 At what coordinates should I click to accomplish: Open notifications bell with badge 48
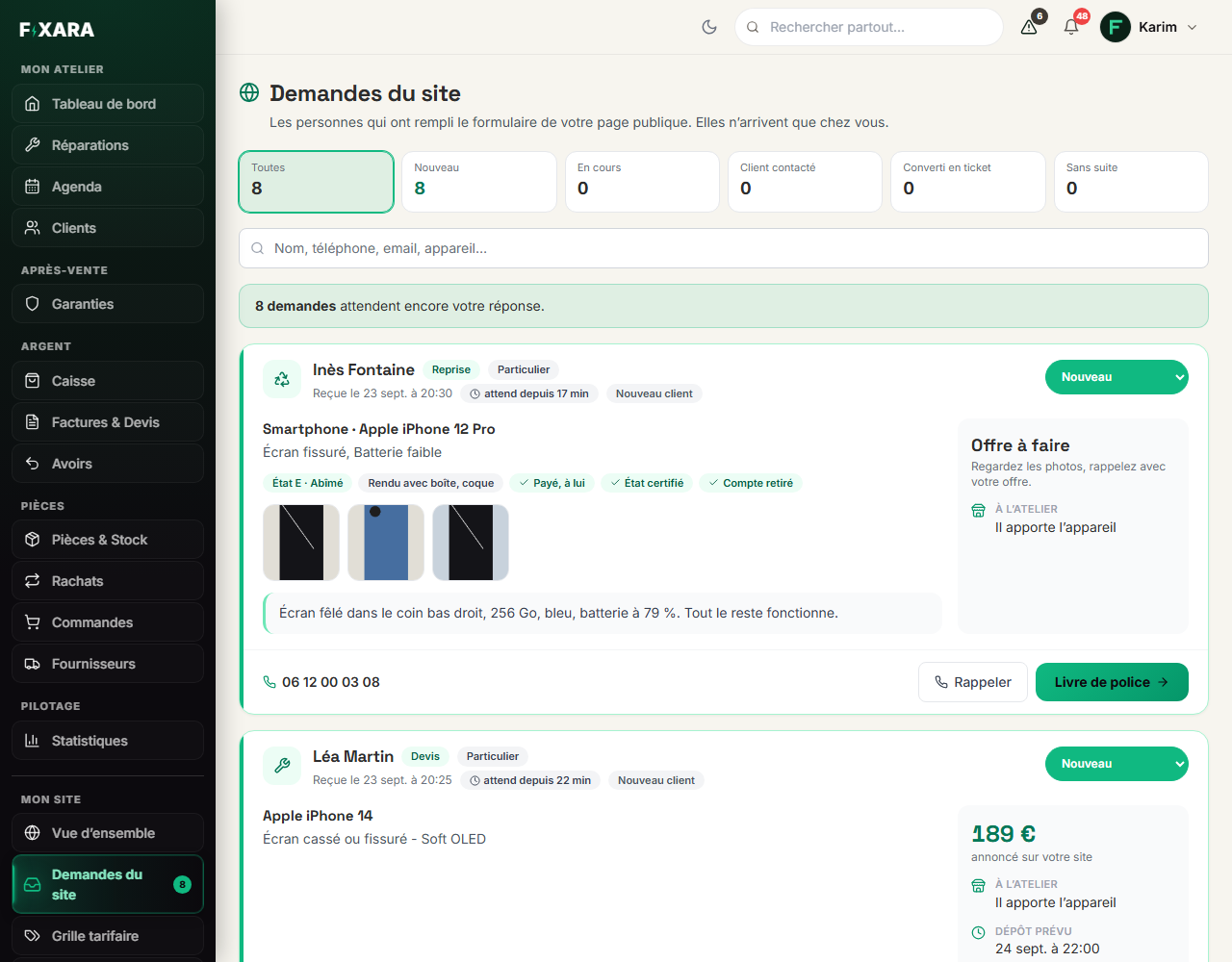pyautogui.click(x=1071, y=27)
